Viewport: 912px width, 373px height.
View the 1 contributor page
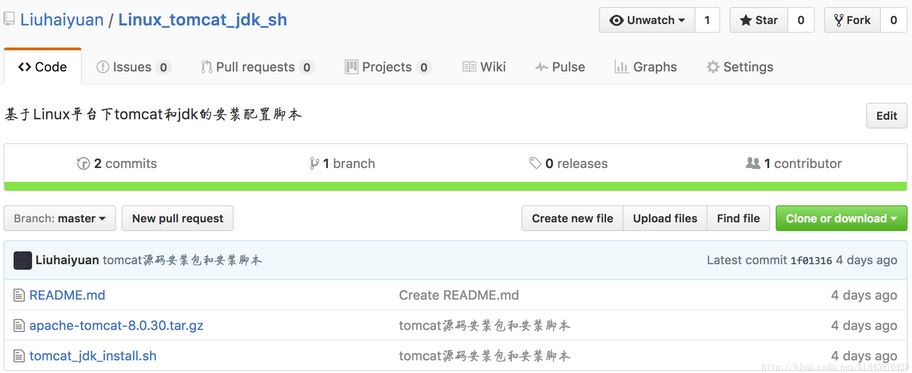(793, 164)
